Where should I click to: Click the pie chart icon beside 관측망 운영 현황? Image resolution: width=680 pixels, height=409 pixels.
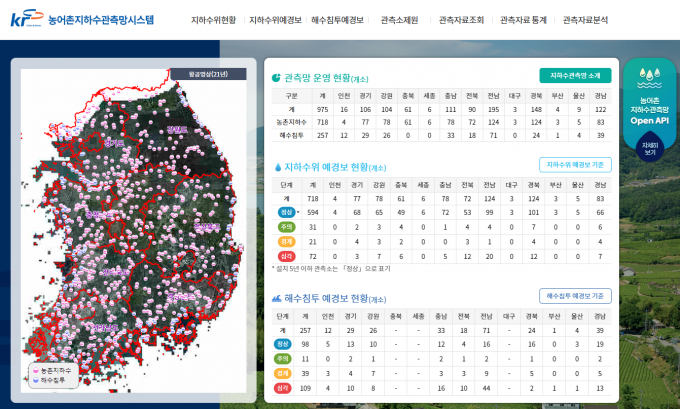pos(277,77)
